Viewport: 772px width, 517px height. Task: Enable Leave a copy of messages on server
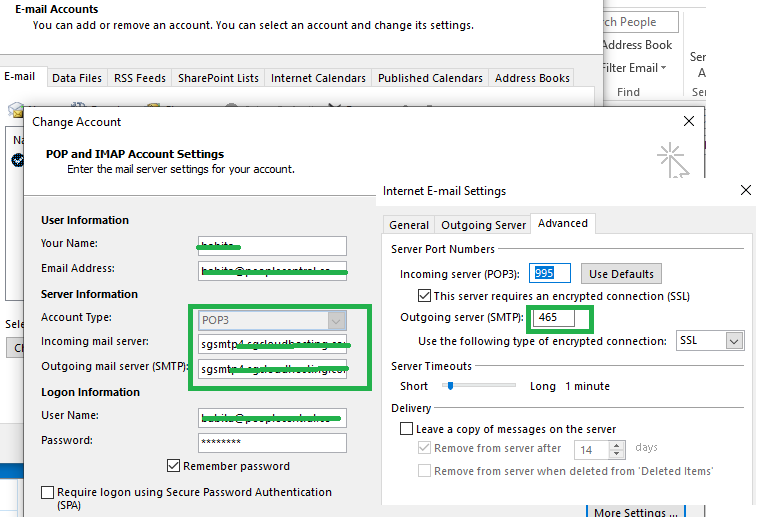(x=407, y=429)
